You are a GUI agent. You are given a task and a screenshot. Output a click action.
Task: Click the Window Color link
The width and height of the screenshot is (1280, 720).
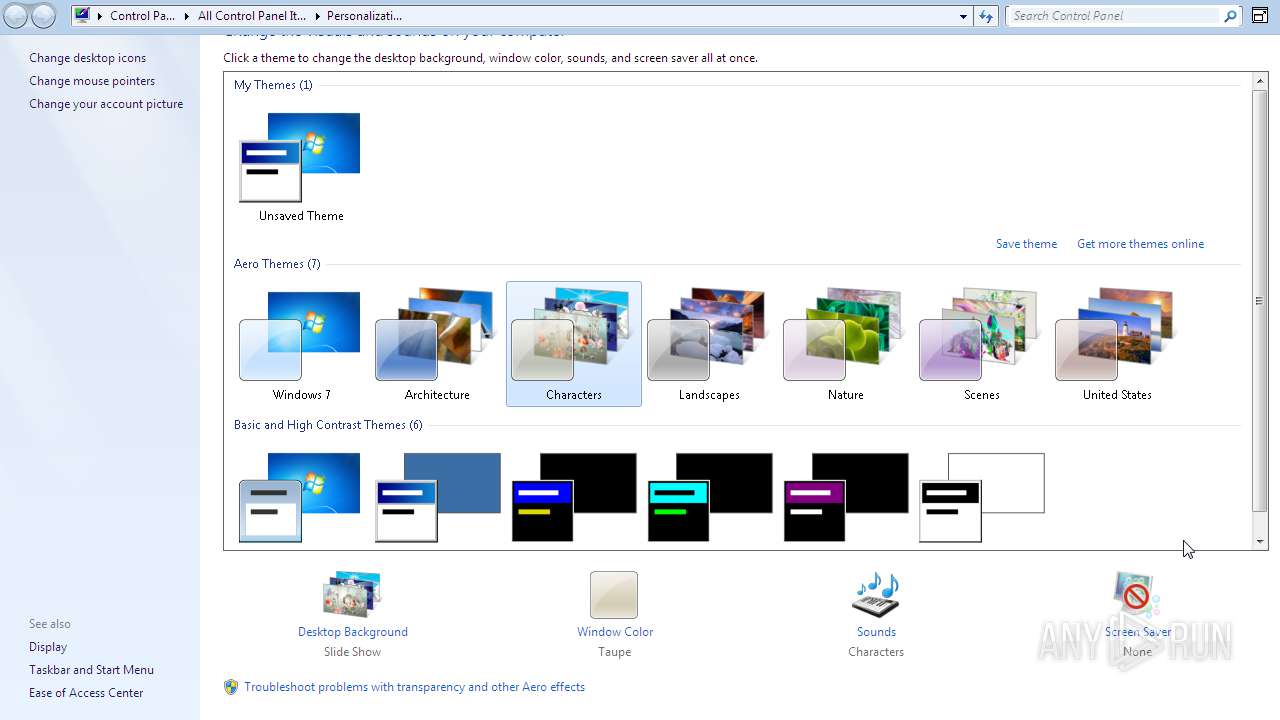tap(615, 632)
